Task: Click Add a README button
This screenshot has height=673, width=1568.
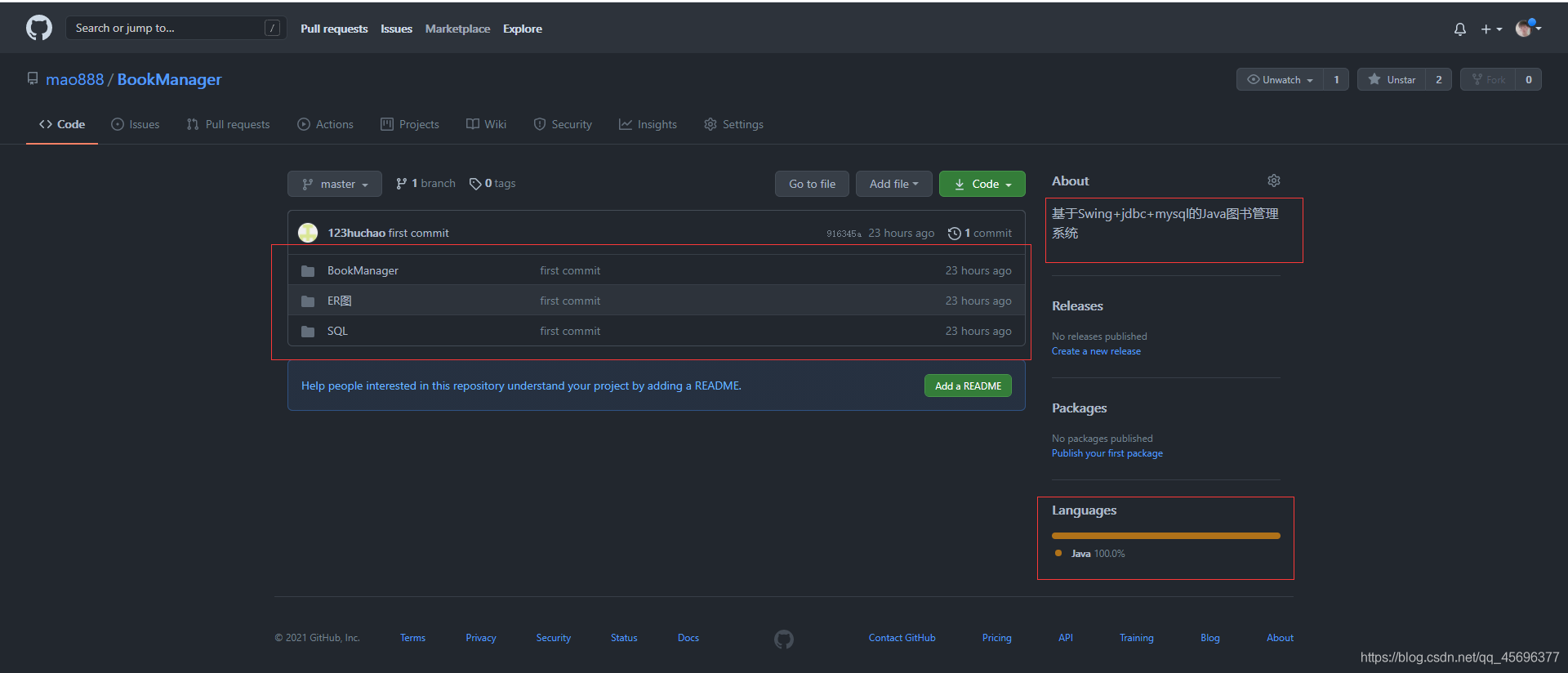Action: click(968, 386)
